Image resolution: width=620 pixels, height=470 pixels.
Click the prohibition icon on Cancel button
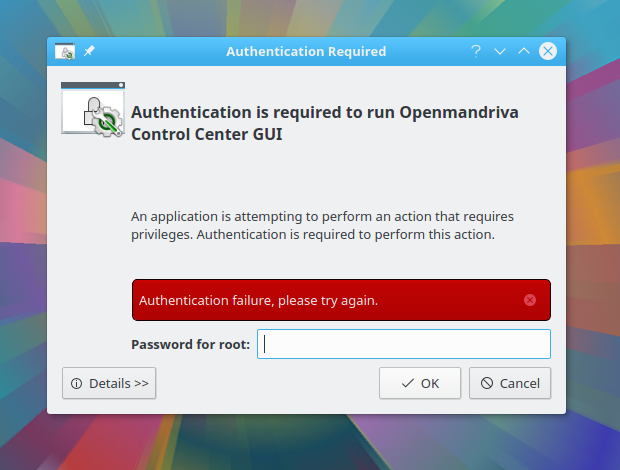[487, 383]
